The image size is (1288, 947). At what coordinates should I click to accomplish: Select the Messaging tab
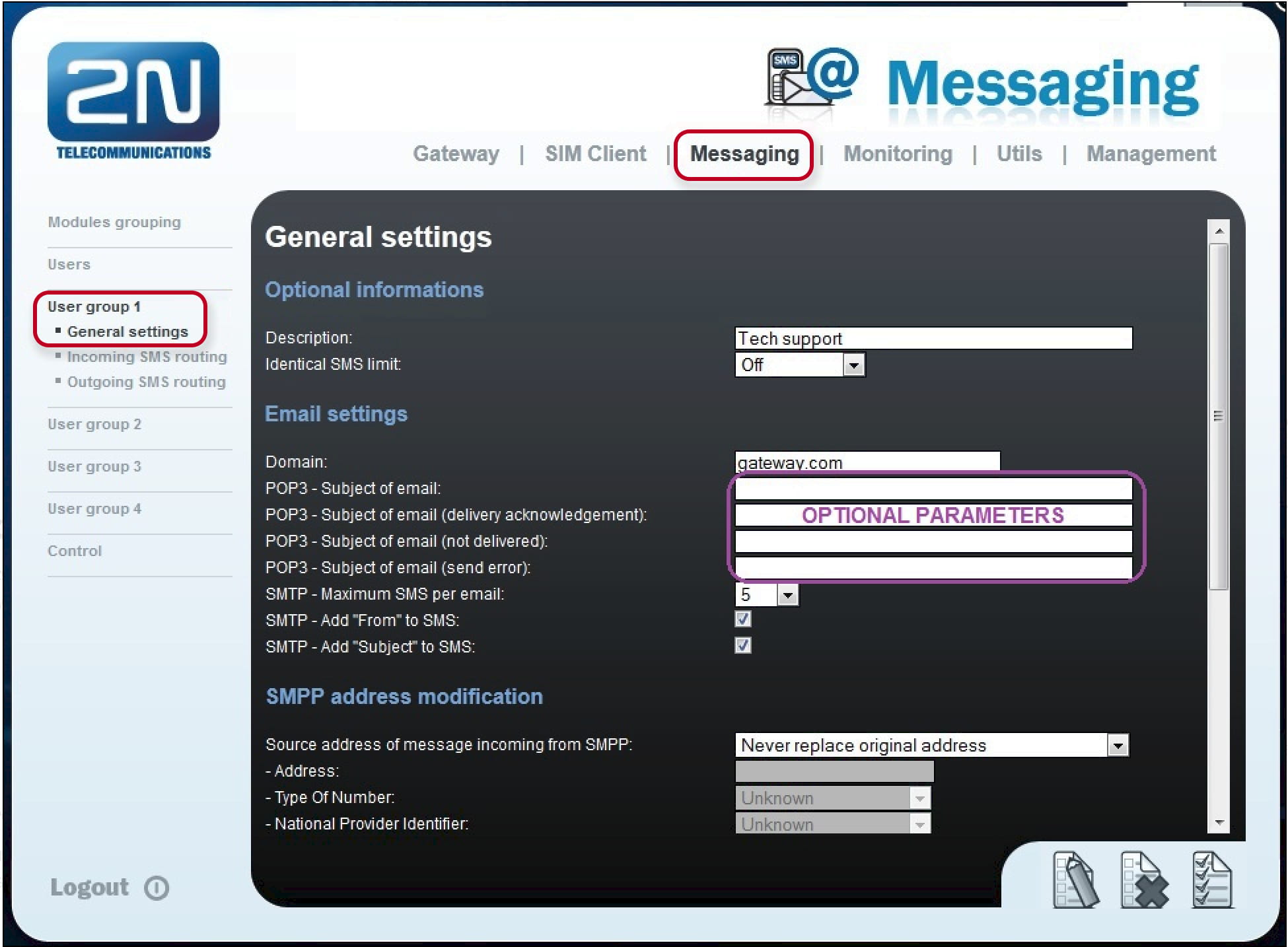[744, 154]
